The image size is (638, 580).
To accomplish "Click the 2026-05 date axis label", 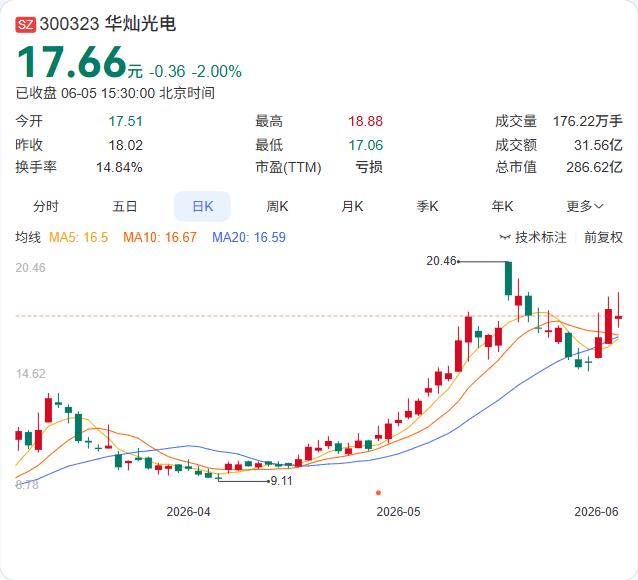I will 398,512.
